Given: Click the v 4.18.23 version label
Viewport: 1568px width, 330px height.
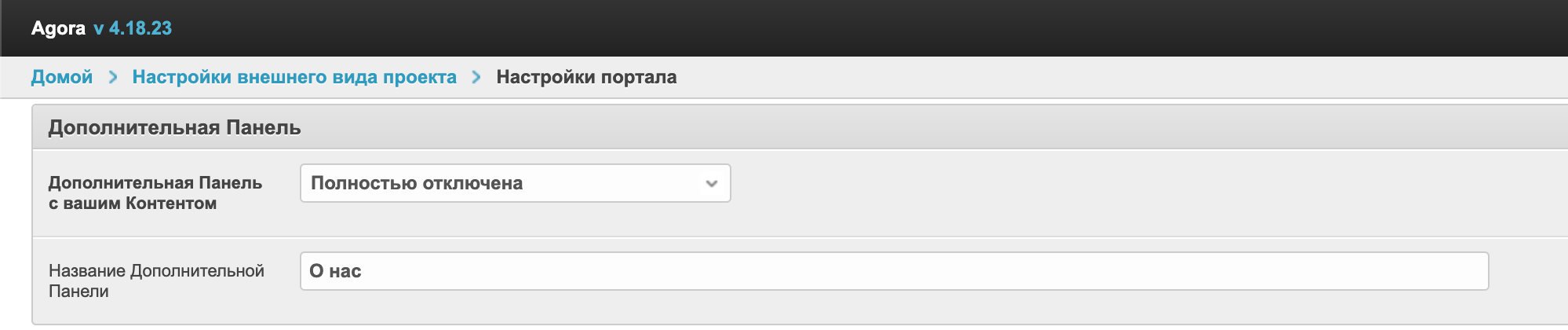Looking at the screenshot, I should pyautogui.click(x=133, y=28).
